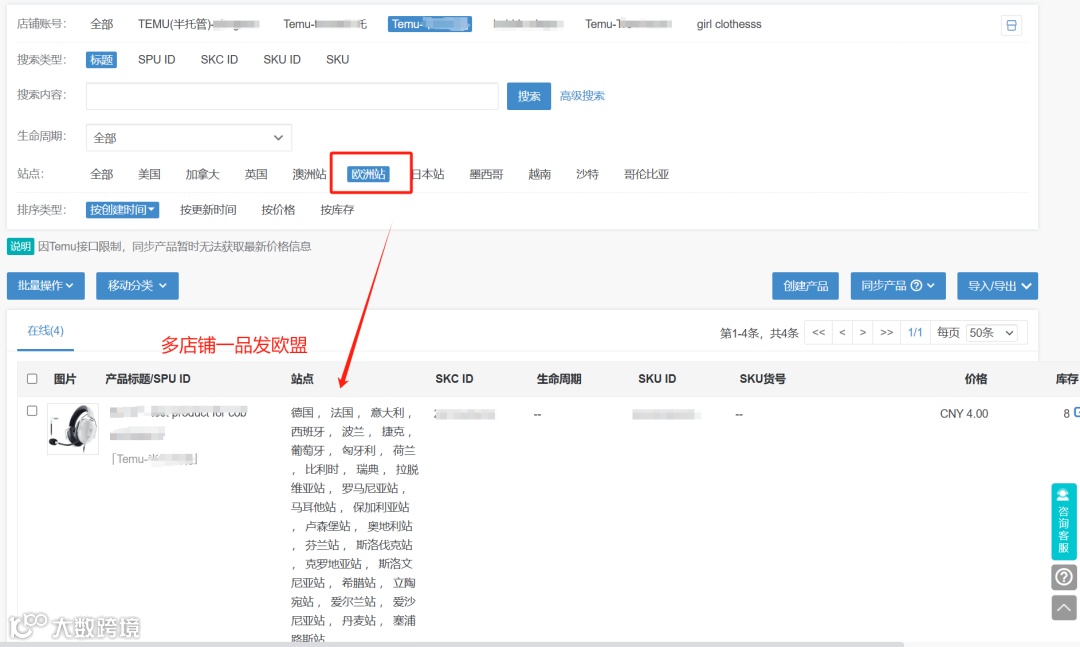Select TEMU(半托管) store account
Image resolution: width=1080 pixels, height=647 pixels.
[198, 24]
